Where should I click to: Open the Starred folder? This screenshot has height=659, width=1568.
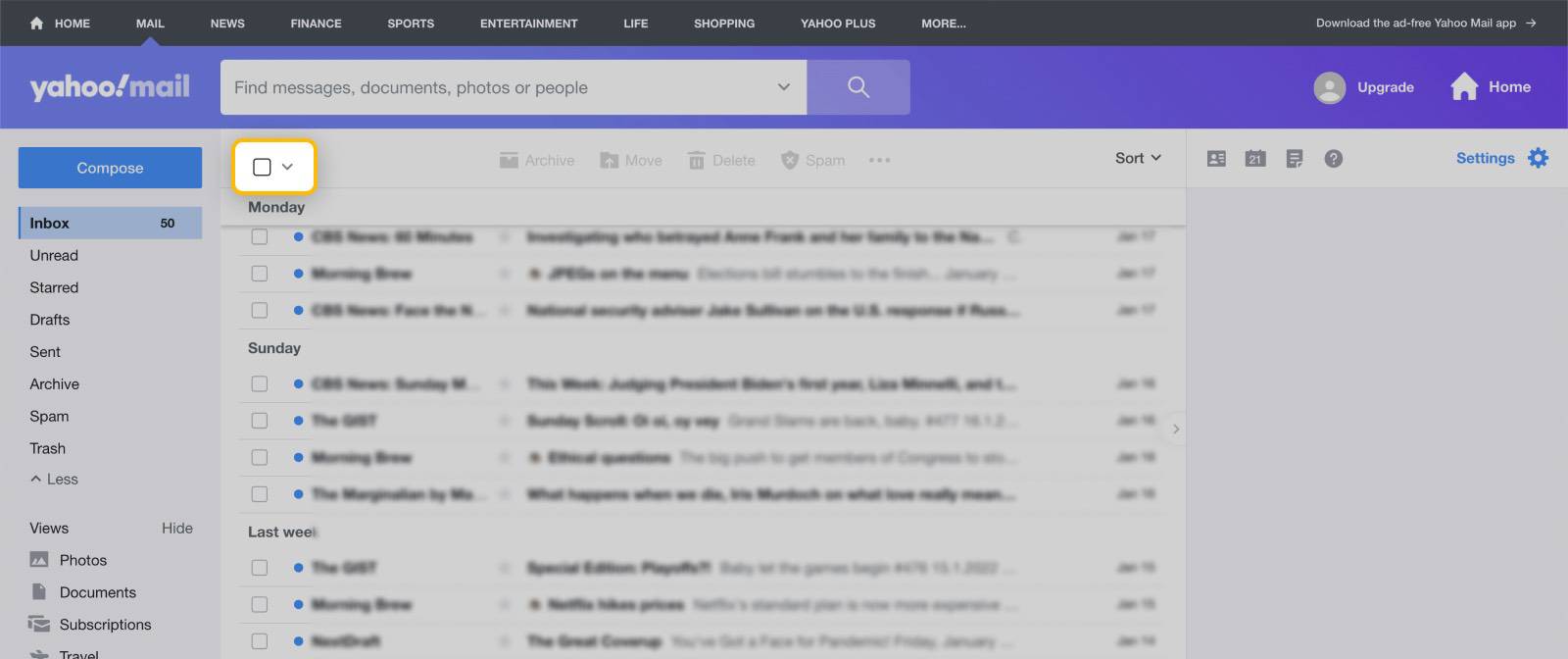click(54, 287)
